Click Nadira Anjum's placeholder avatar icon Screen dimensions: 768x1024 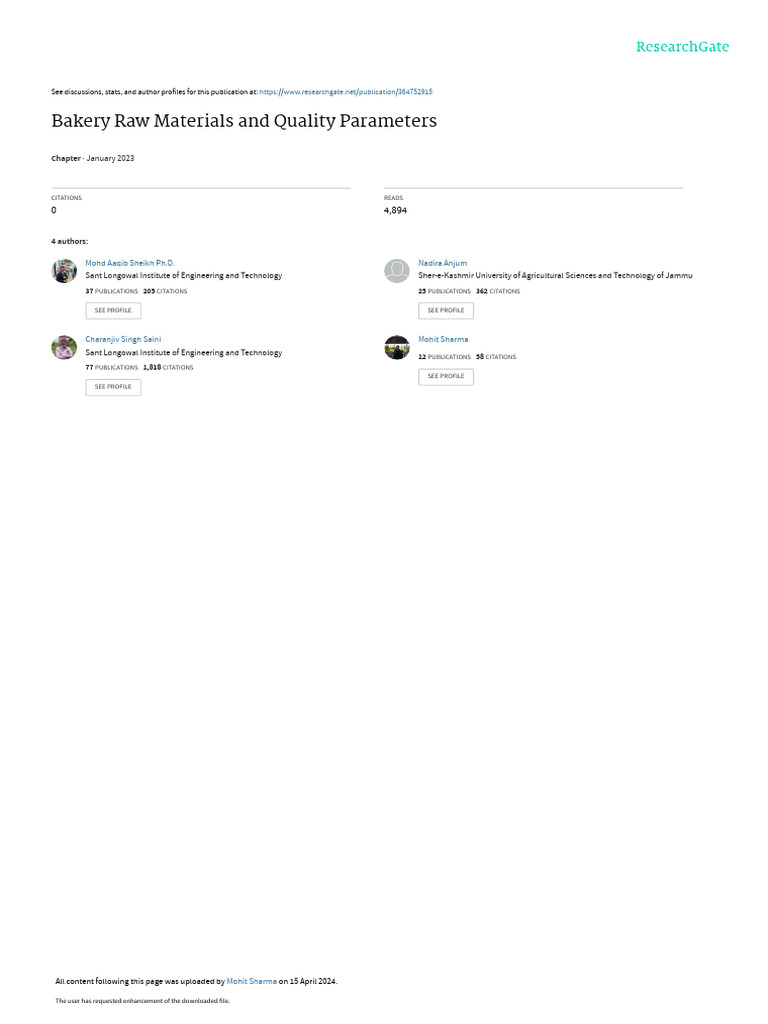tap(396, 270)
